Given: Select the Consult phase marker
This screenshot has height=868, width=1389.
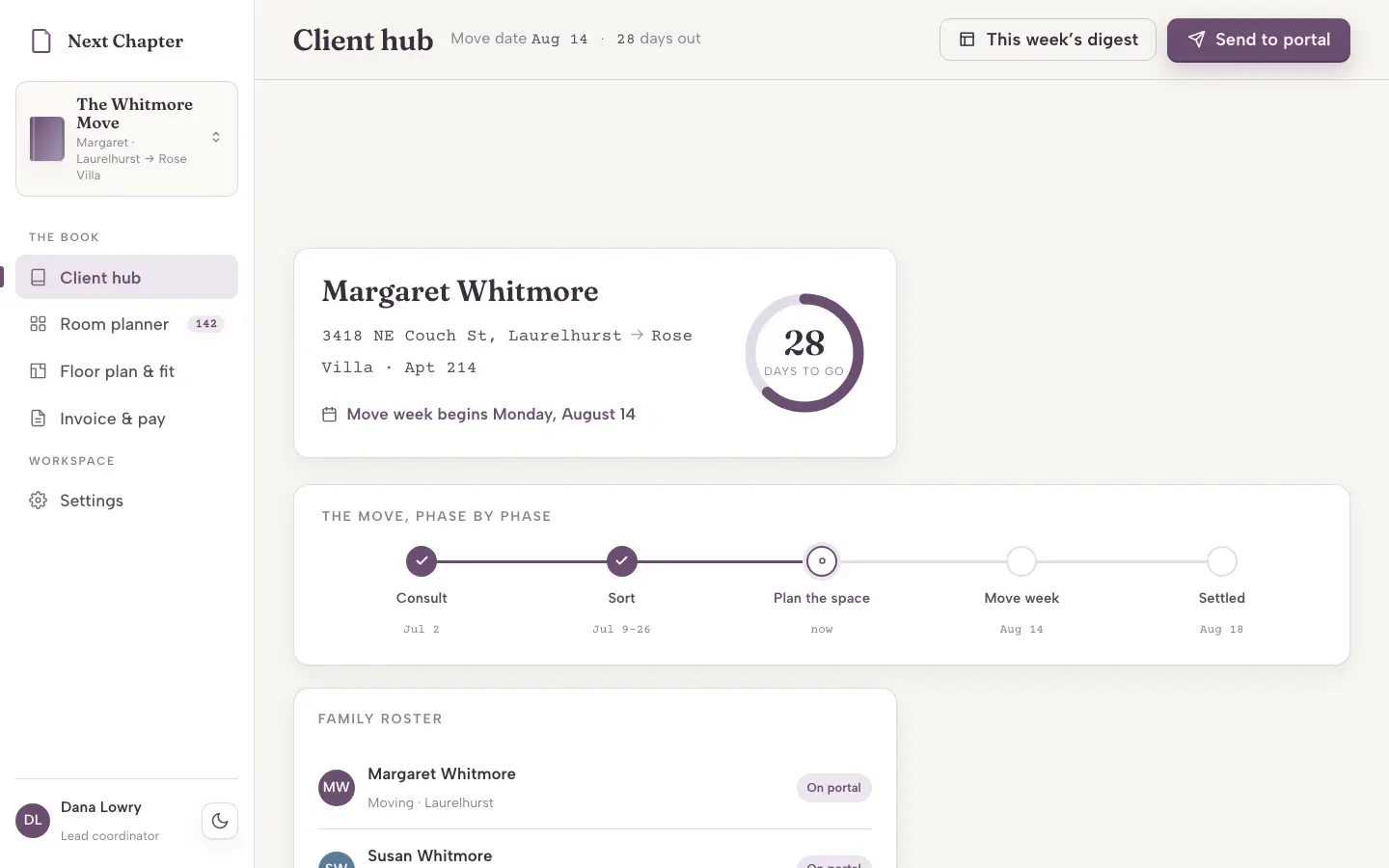Looking at the screenshot, I should (x=422, y=560).
